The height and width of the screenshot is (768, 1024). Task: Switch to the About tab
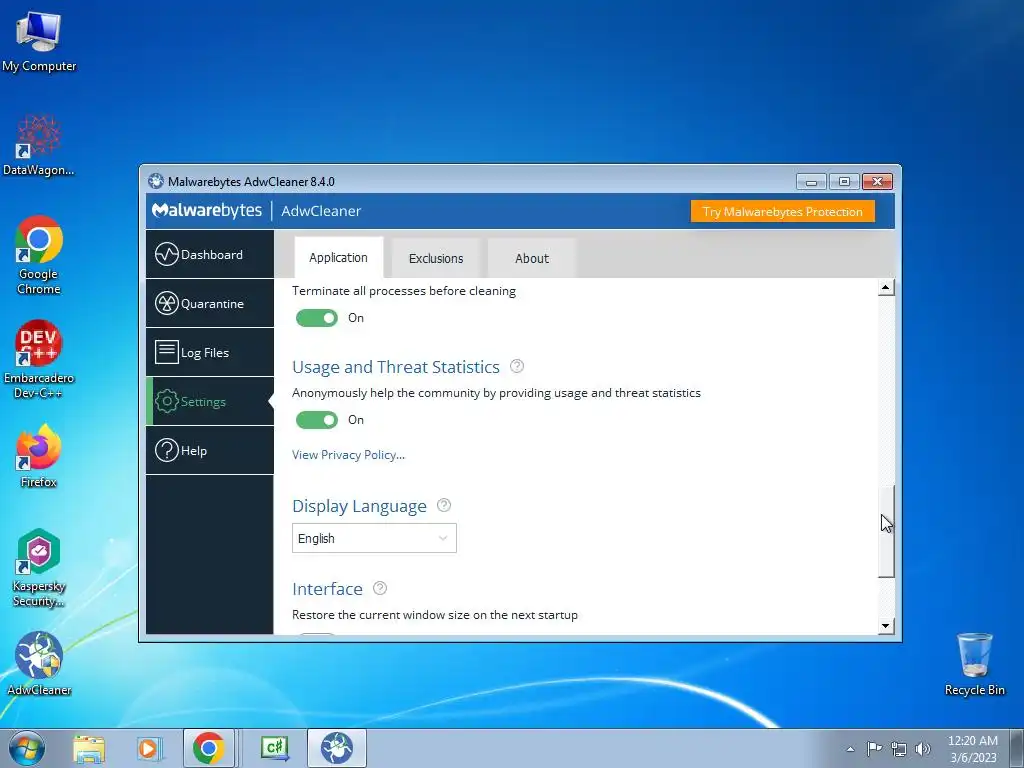point(532,259)
